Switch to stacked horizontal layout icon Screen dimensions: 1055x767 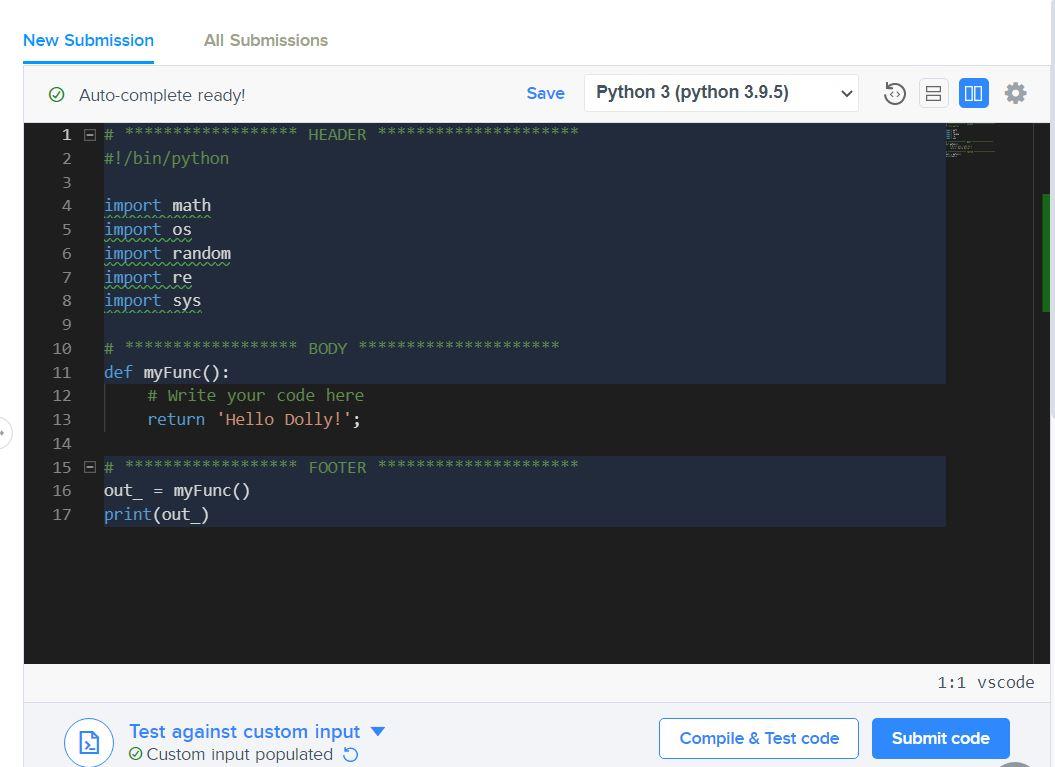[x=933, y=94]
